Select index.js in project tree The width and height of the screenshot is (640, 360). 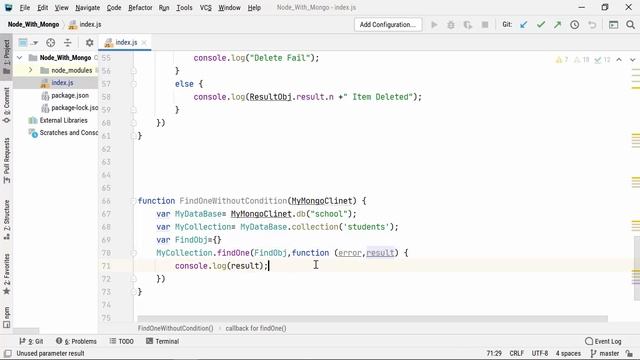pos(62,83)
